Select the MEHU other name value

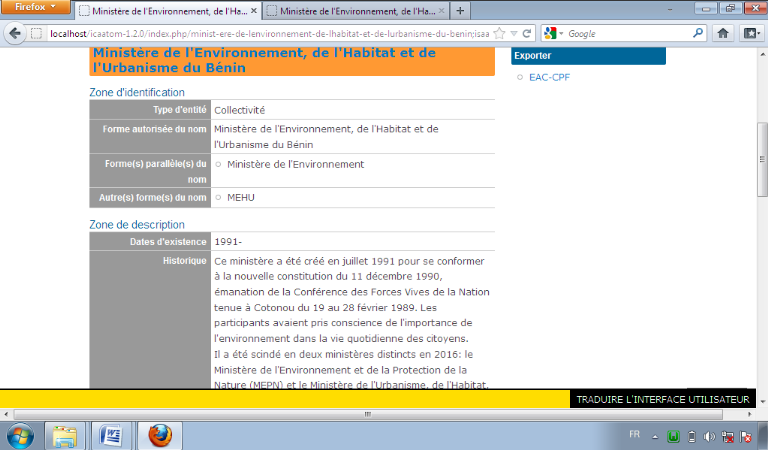click(240, 197)
